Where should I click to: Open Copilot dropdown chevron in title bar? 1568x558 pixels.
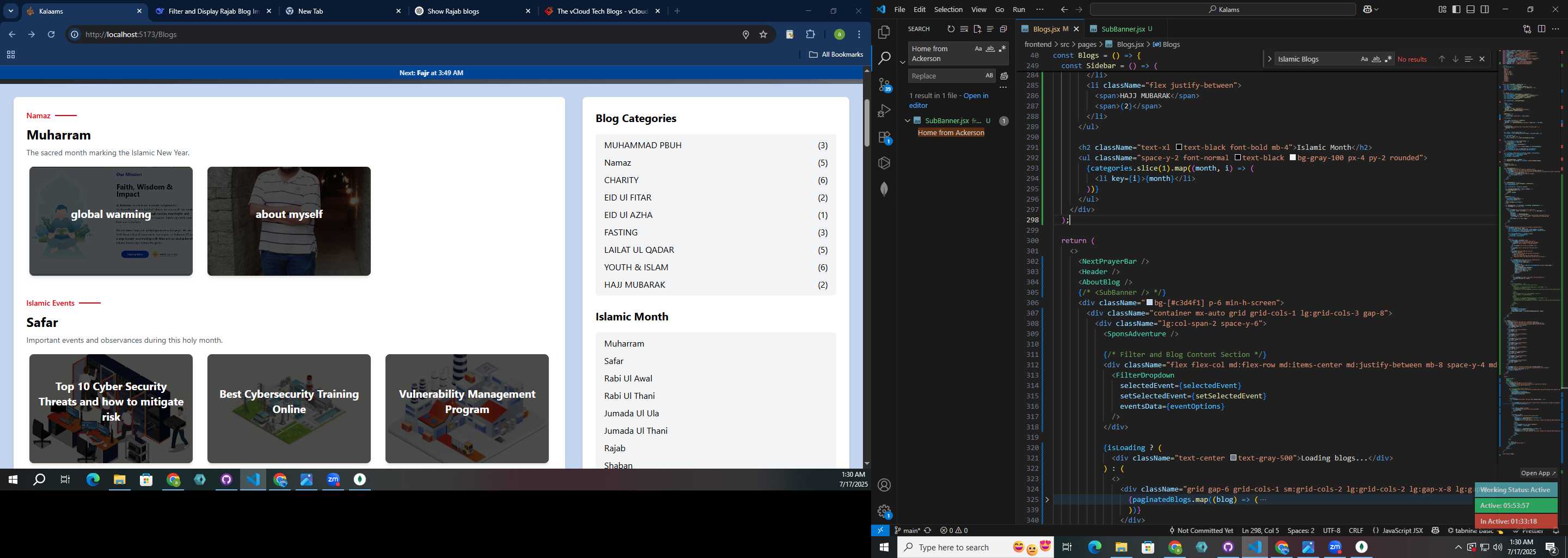(x=1376, y=9)
